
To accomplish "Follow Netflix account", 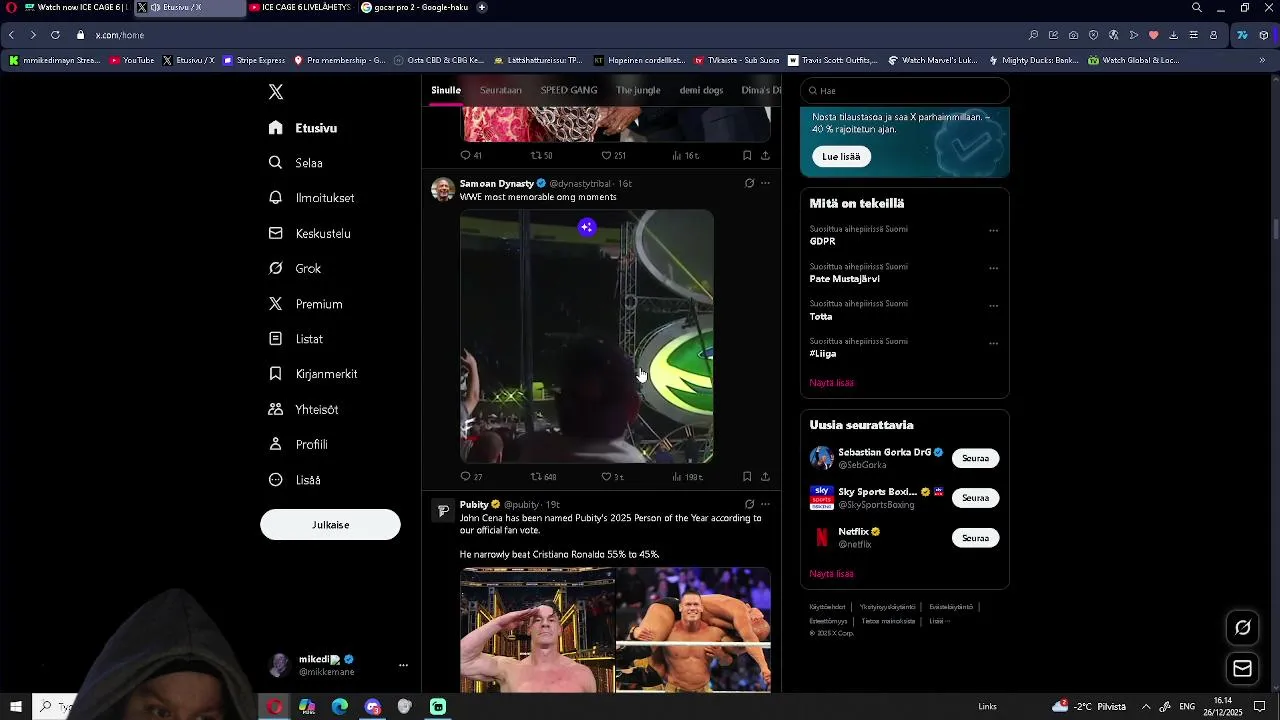I will (975, 538).
